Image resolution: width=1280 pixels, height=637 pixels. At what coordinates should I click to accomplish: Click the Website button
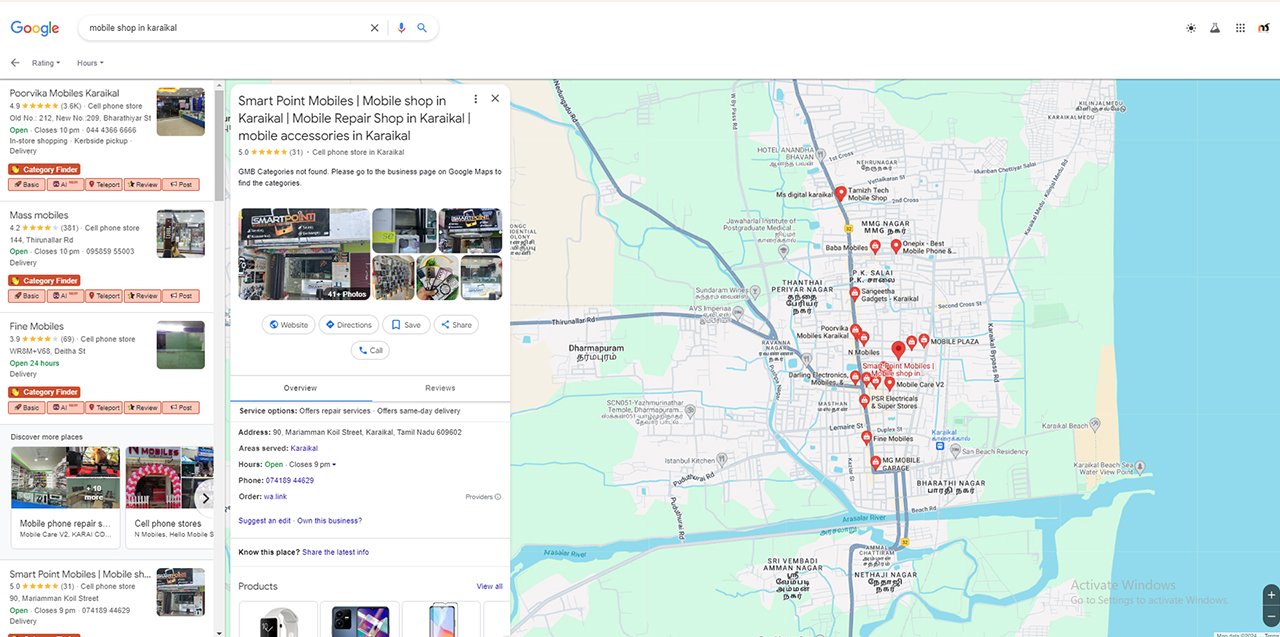point(289,325)
